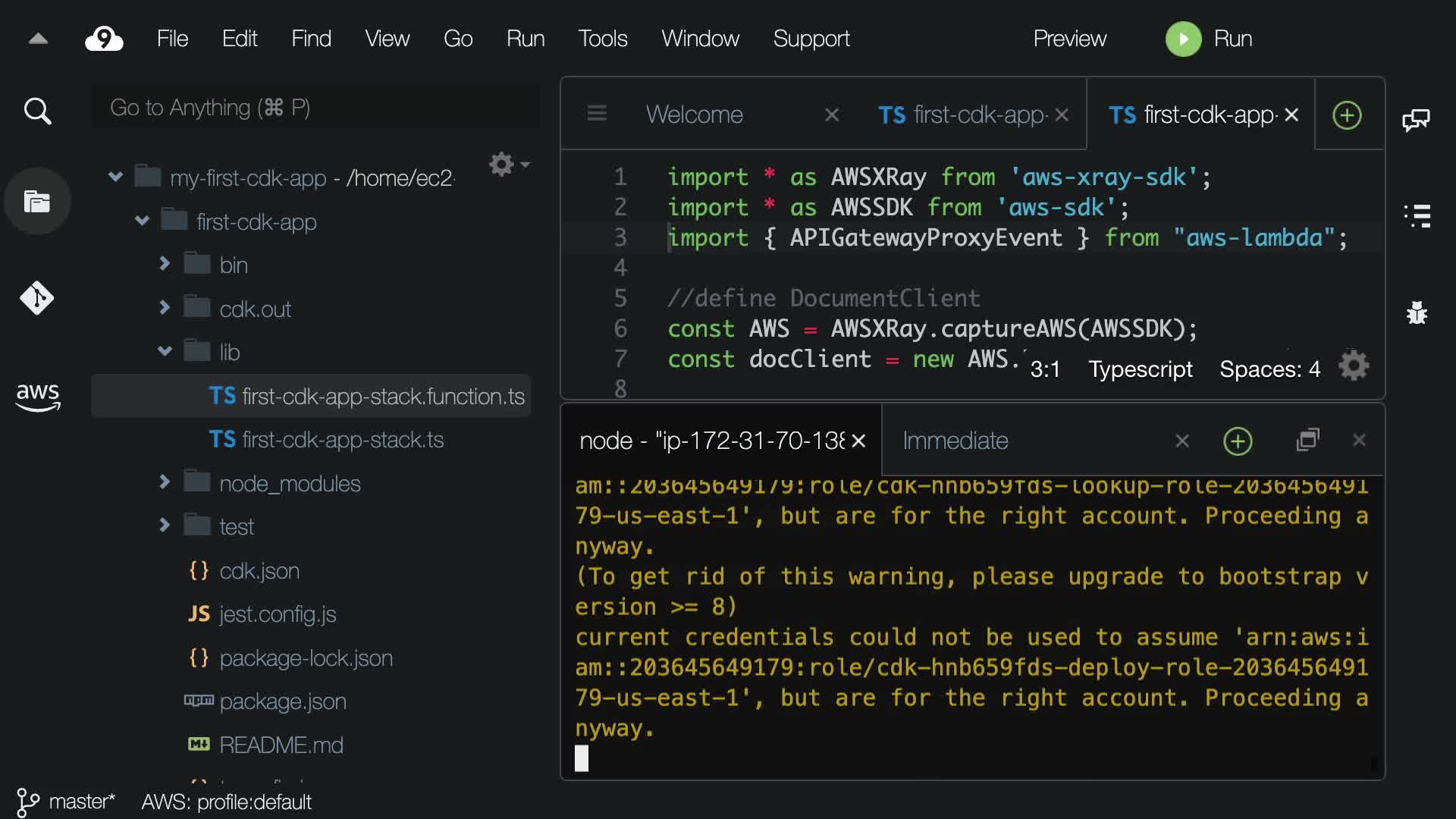
Task: Click the green Run play button
Action: (x=1183, y=39)
